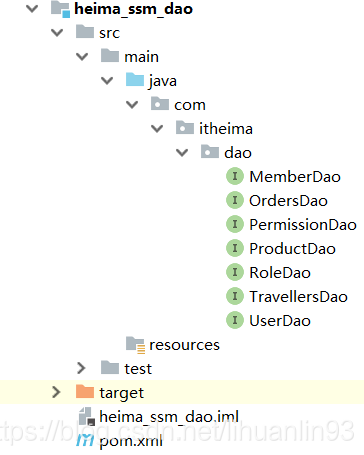
Task: Select the main folder label
Action: (x=141, y=57)
